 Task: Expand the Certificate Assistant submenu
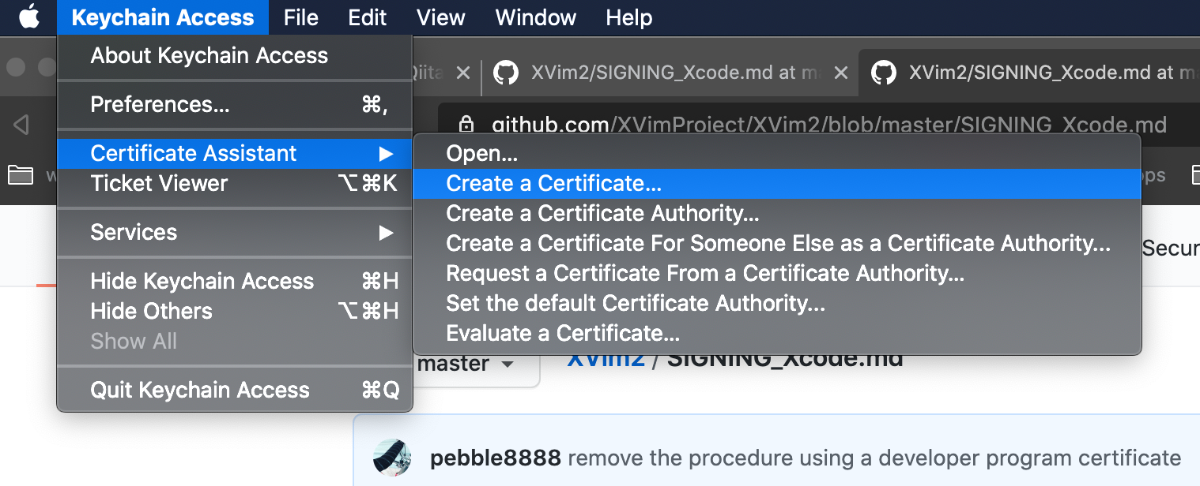pos(234,154)
